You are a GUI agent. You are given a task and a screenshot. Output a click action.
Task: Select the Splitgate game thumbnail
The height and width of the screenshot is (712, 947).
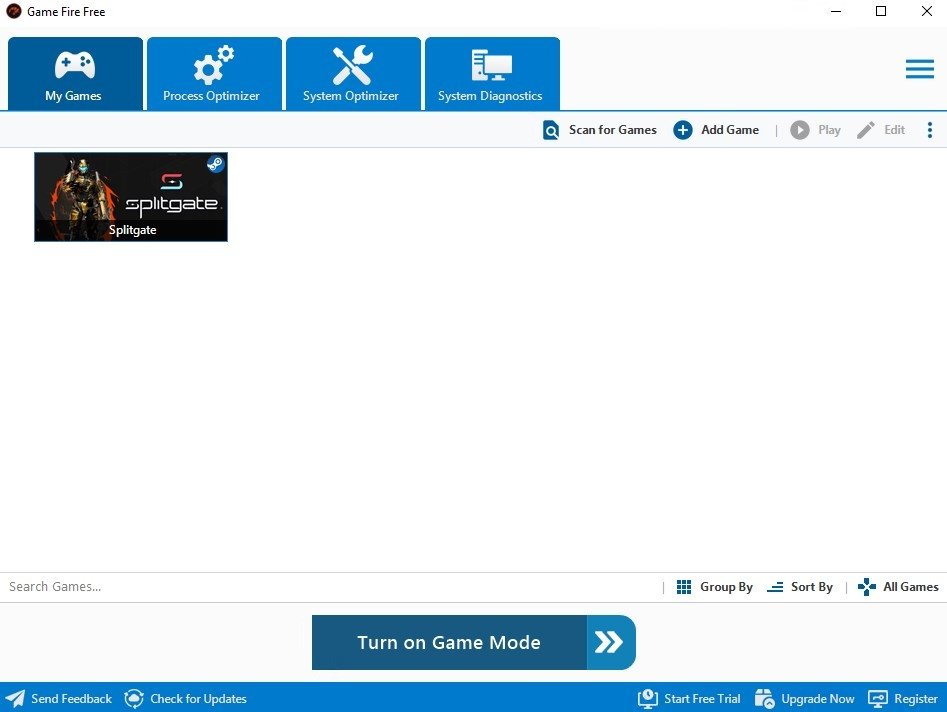[x=131, y=197]
